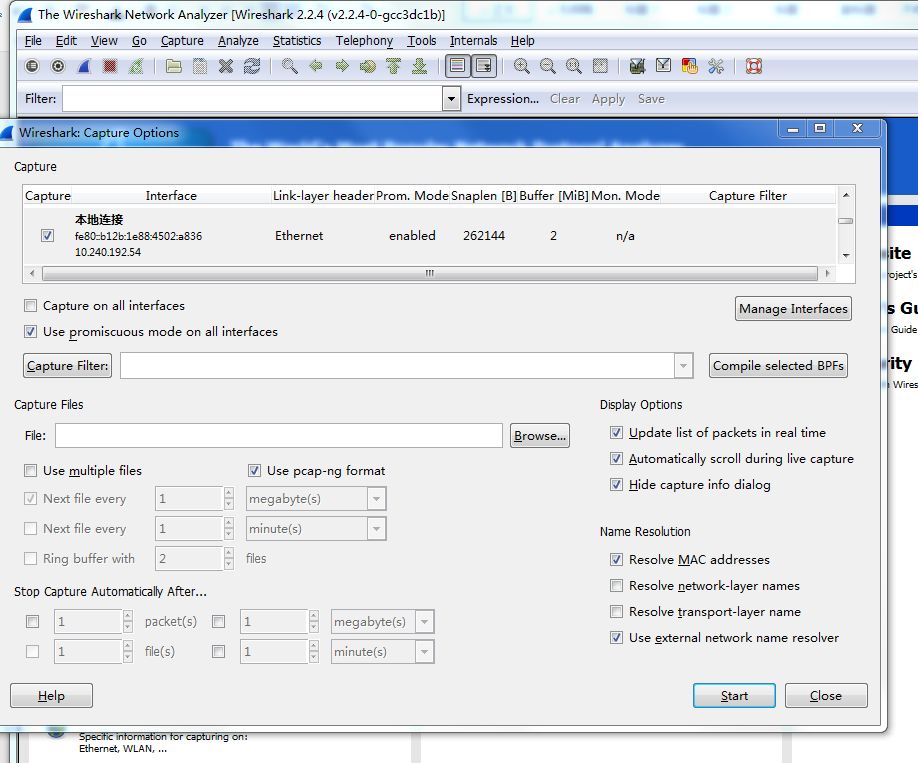Open coloring rules toolbar icon
This screenshot has height=763, width=918.
coord(690,66)
